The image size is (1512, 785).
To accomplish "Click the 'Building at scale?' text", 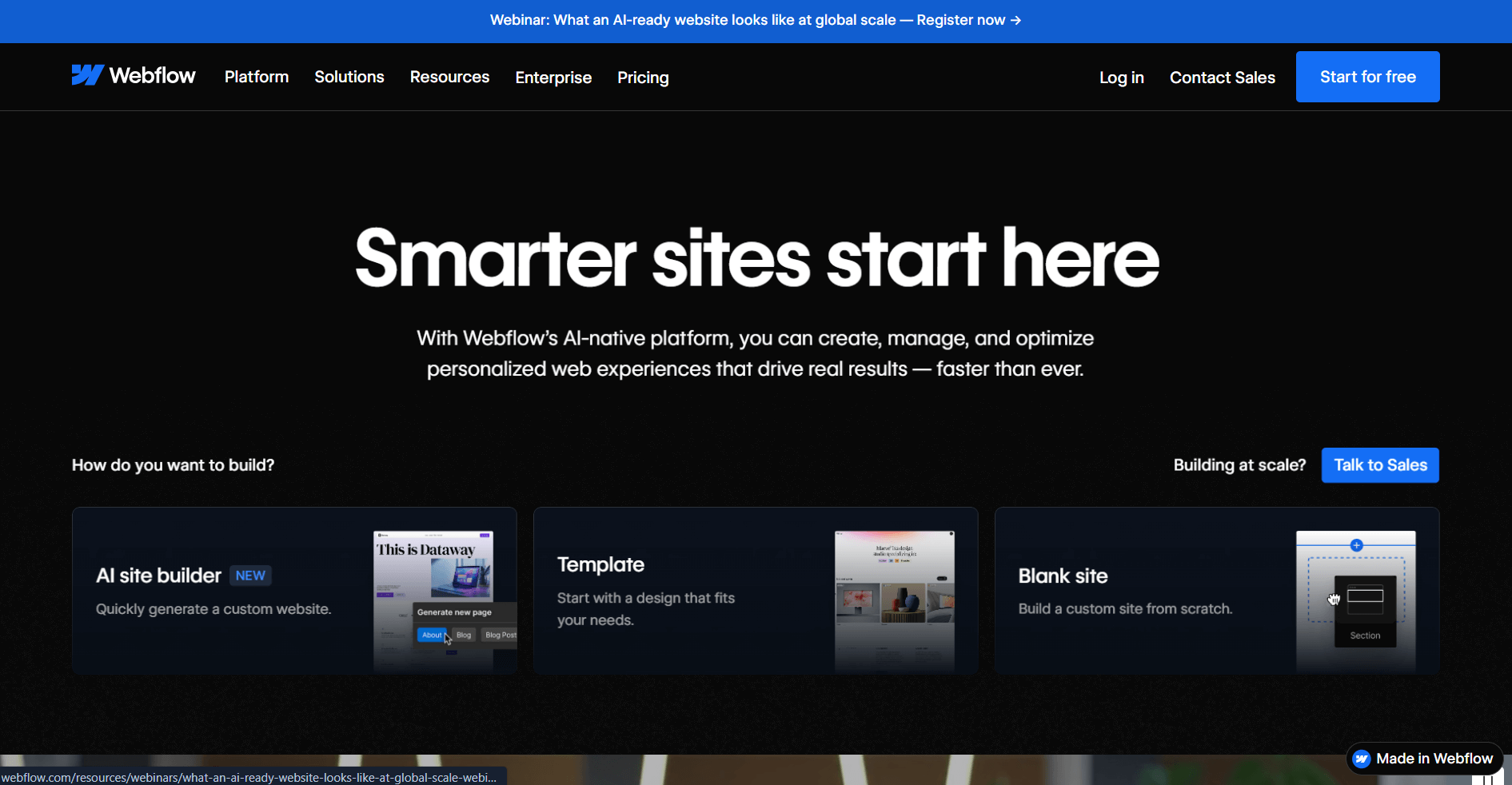I will [x=1239, y=465].
